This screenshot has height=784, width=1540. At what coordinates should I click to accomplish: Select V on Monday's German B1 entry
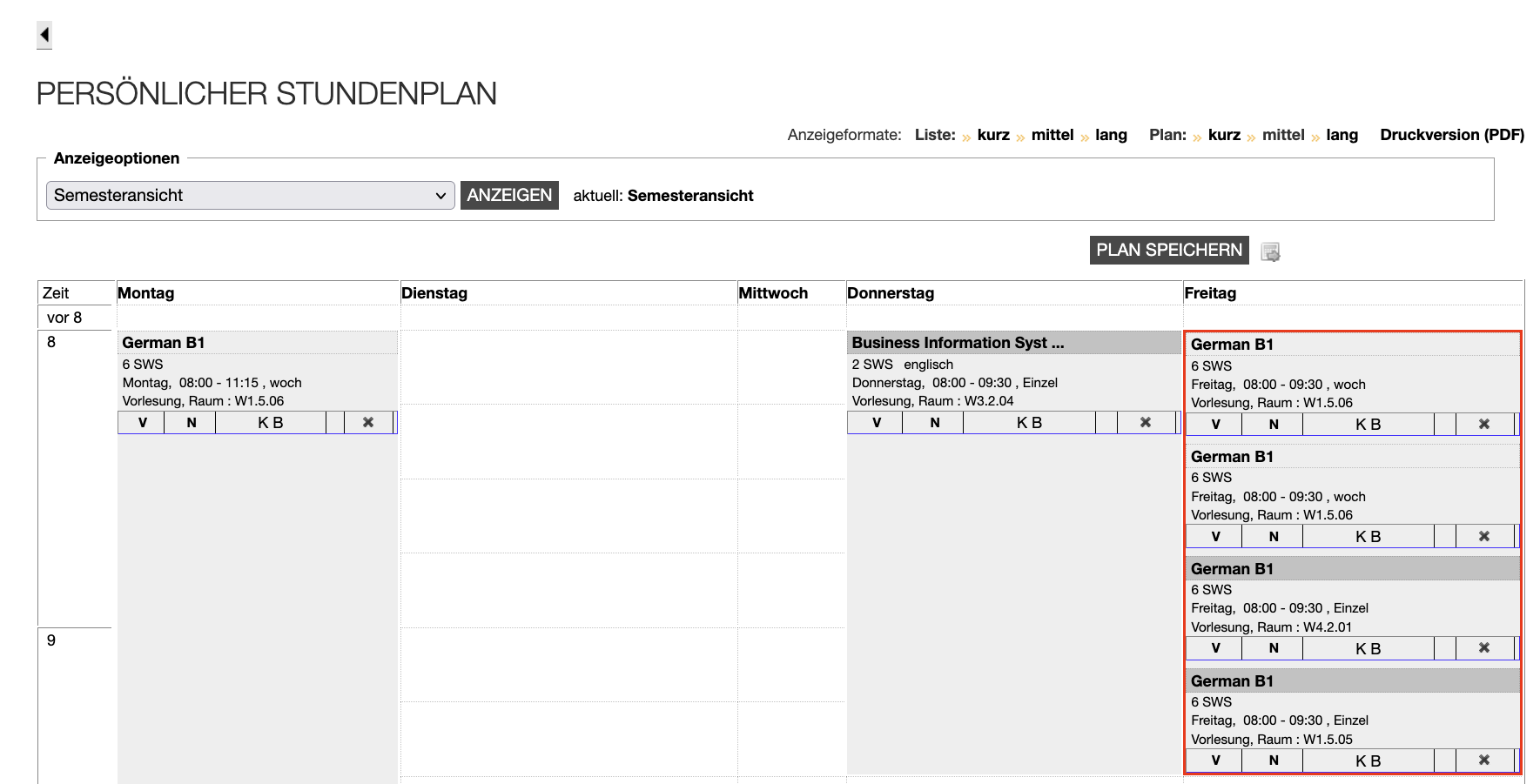[x=140, y=422]
